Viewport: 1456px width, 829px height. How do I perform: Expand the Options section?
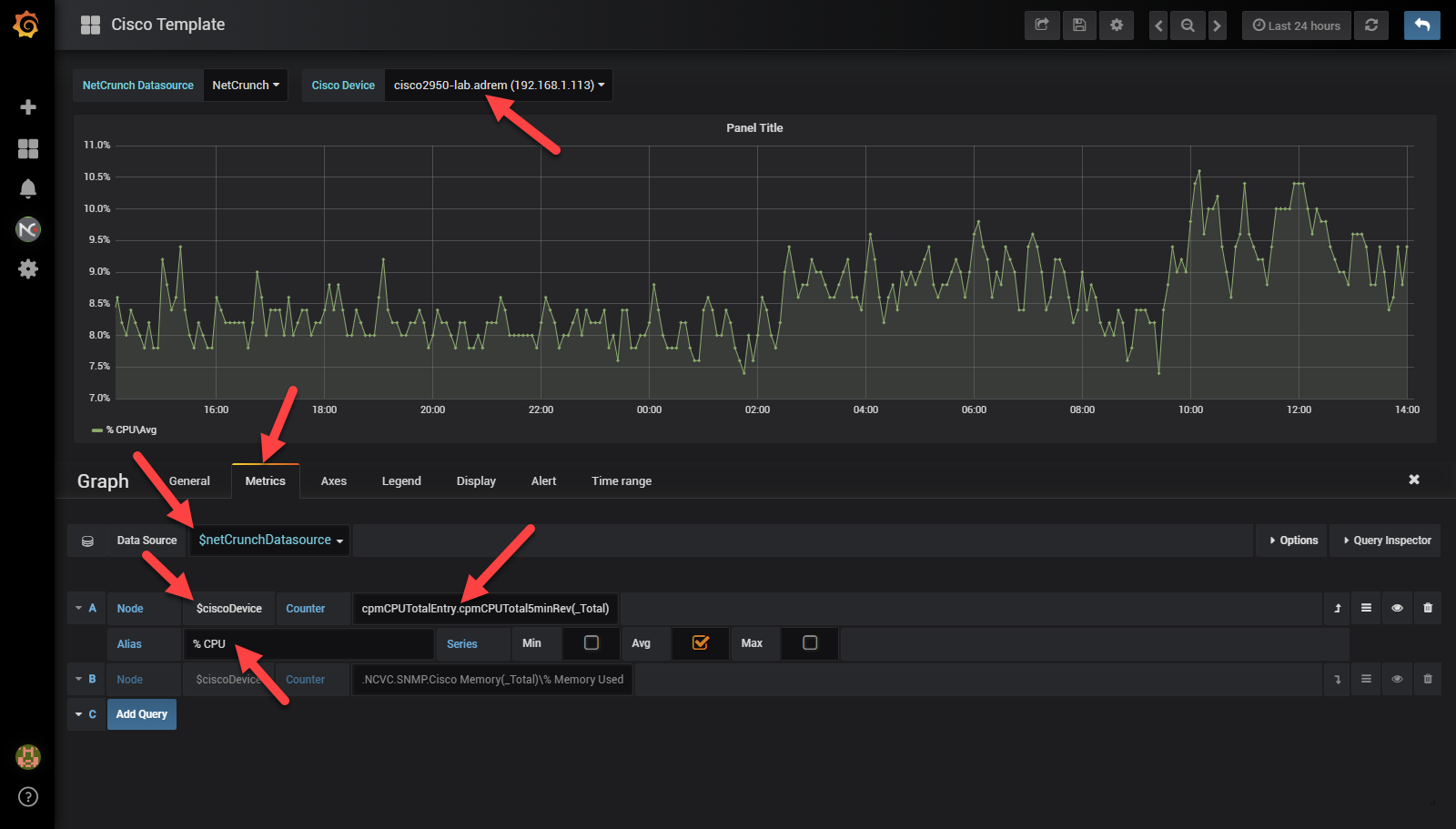coord(1293,541)
